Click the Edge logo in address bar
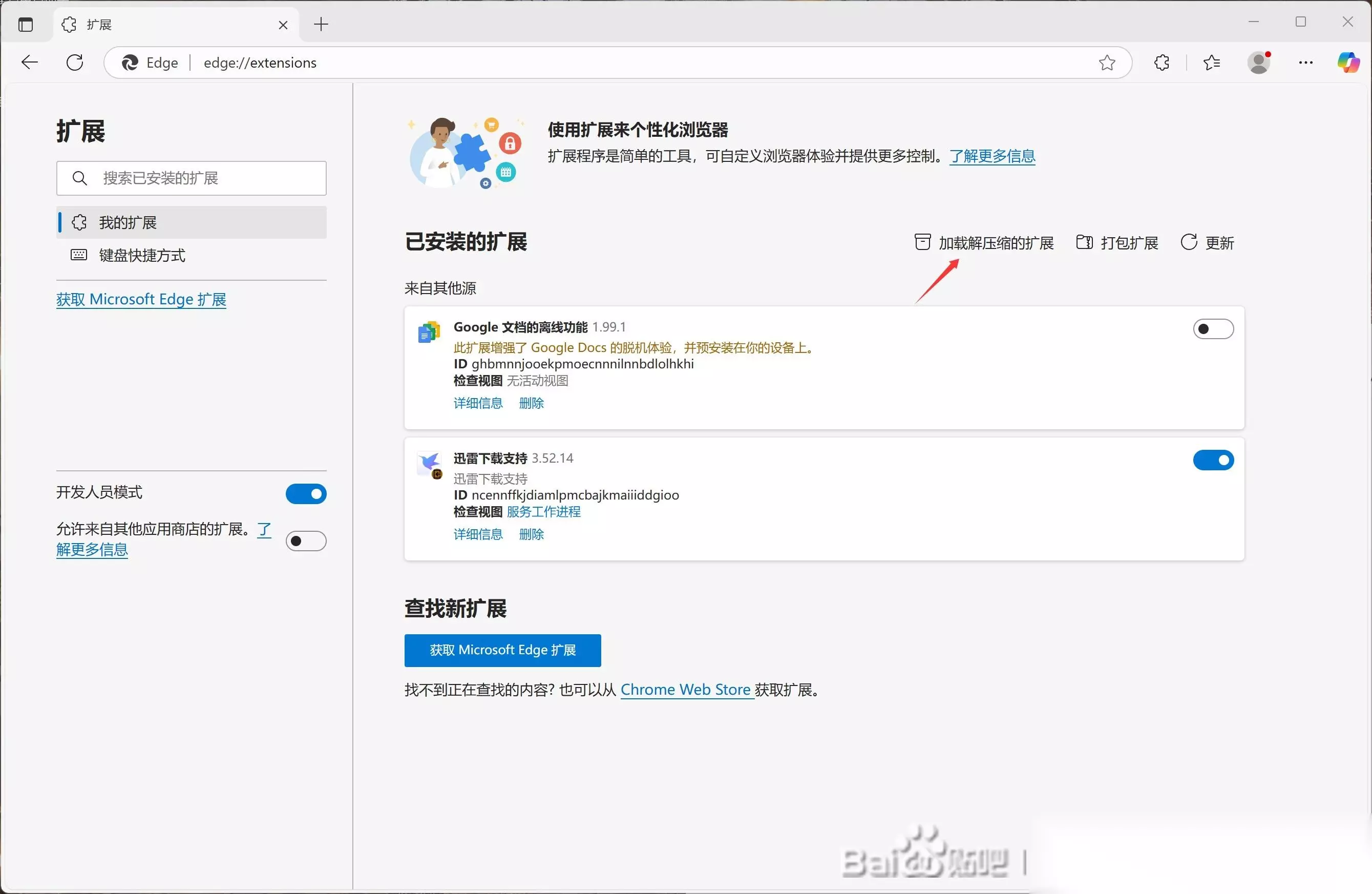The width and height of the screenshot is (1372, 894). click(x=130, y=63)
